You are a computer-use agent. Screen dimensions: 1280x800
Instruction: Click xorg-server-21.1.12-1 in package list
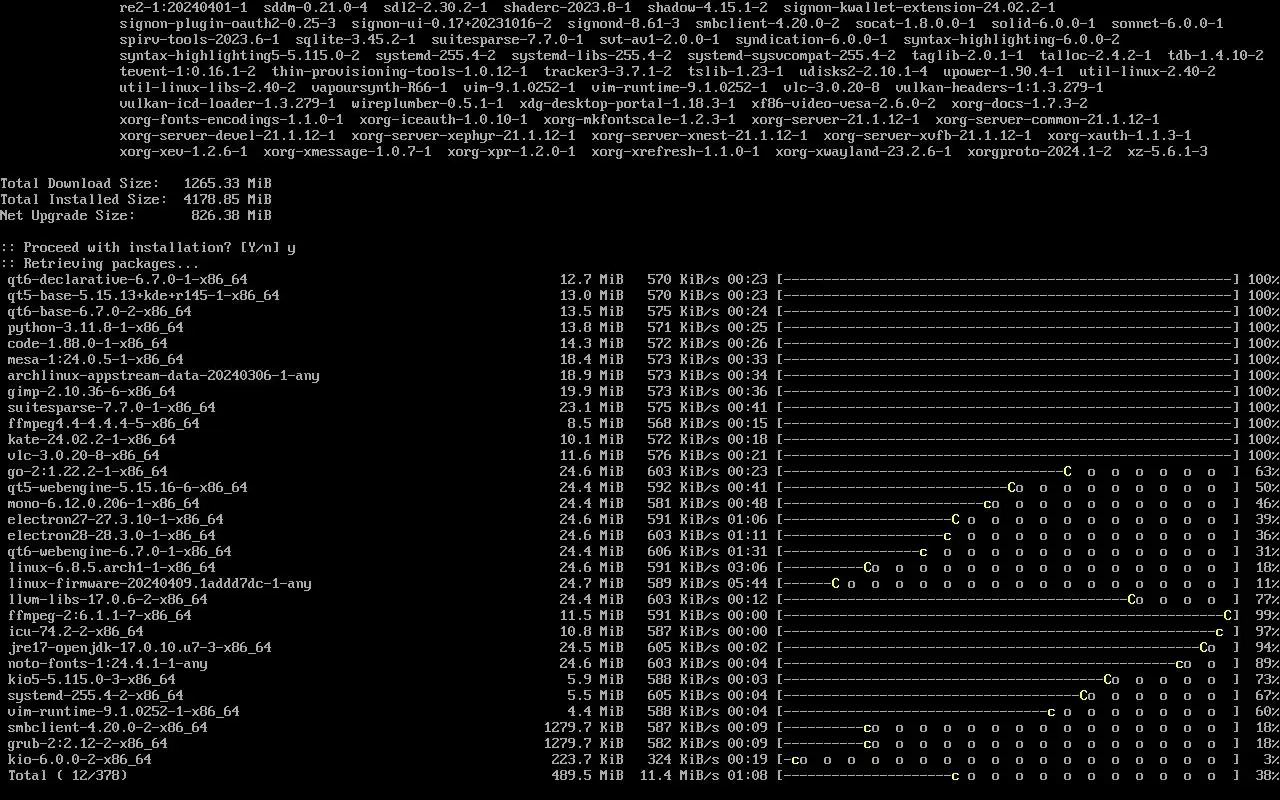tap(836, 119)
